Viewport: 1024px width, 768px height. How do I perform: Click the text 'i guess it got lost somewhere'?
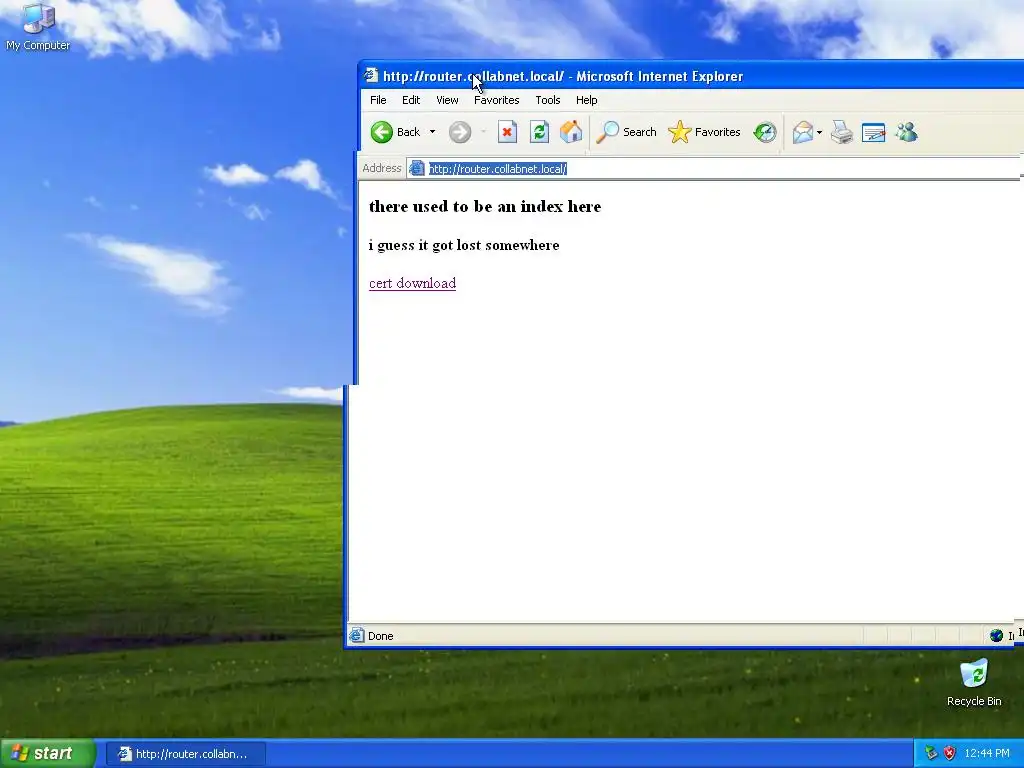tap(464, 245)
